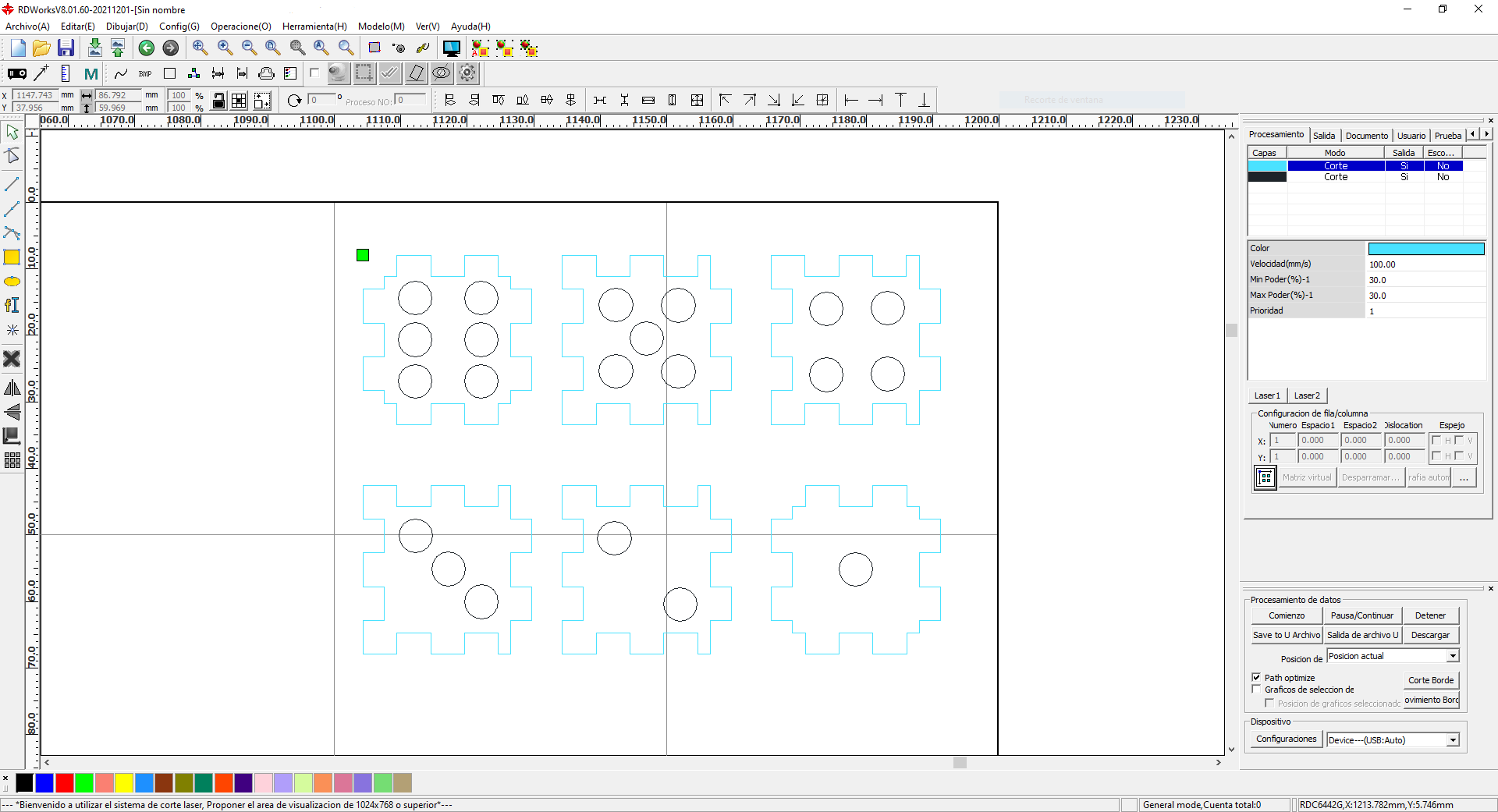Viewport: 1498px width, 812px height.
Task: Open the Archivo(A) menu
Action: (x=27, y=27)
